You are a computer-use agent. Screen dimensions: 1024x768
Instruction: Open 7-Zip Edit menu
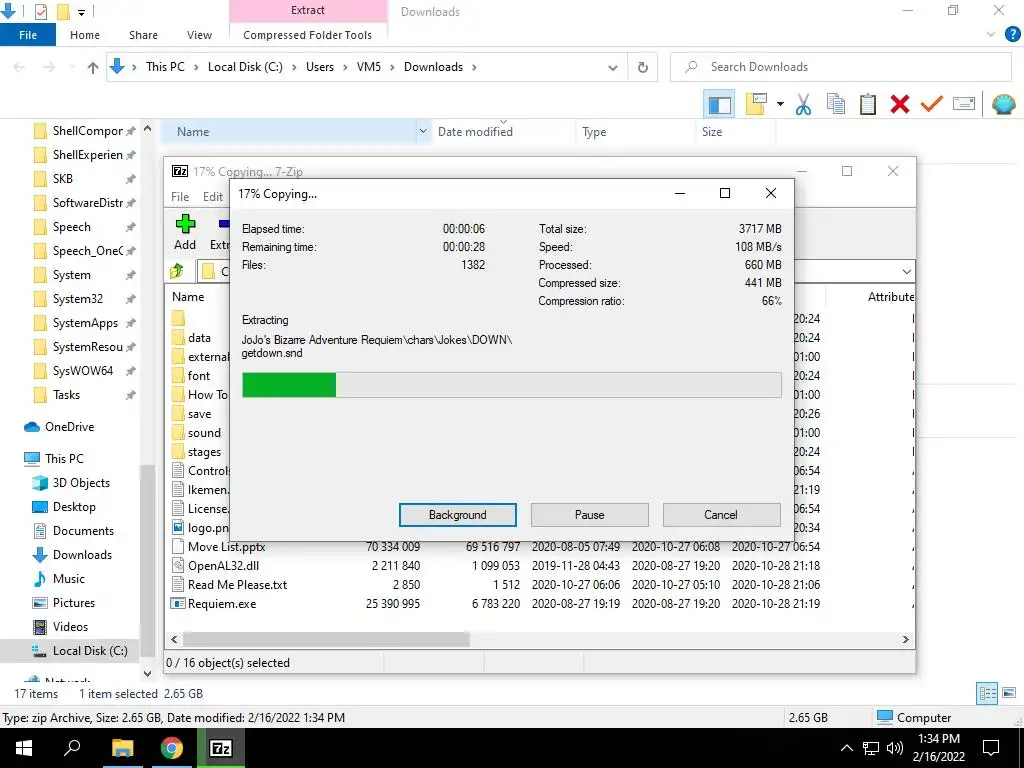(213, 197)
